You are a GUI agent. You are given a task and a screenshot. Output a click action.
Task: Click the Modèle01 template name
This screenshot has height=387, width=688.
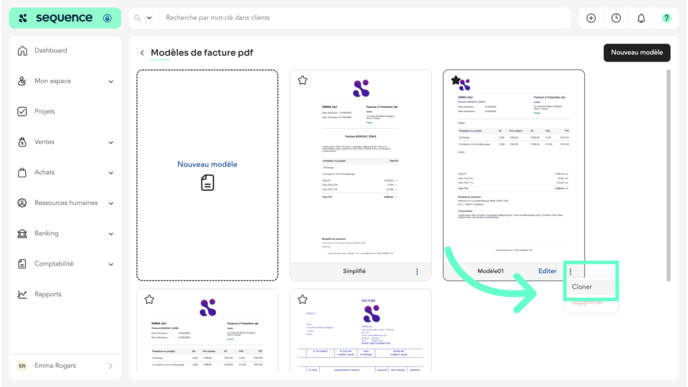[x=491, y=271]
